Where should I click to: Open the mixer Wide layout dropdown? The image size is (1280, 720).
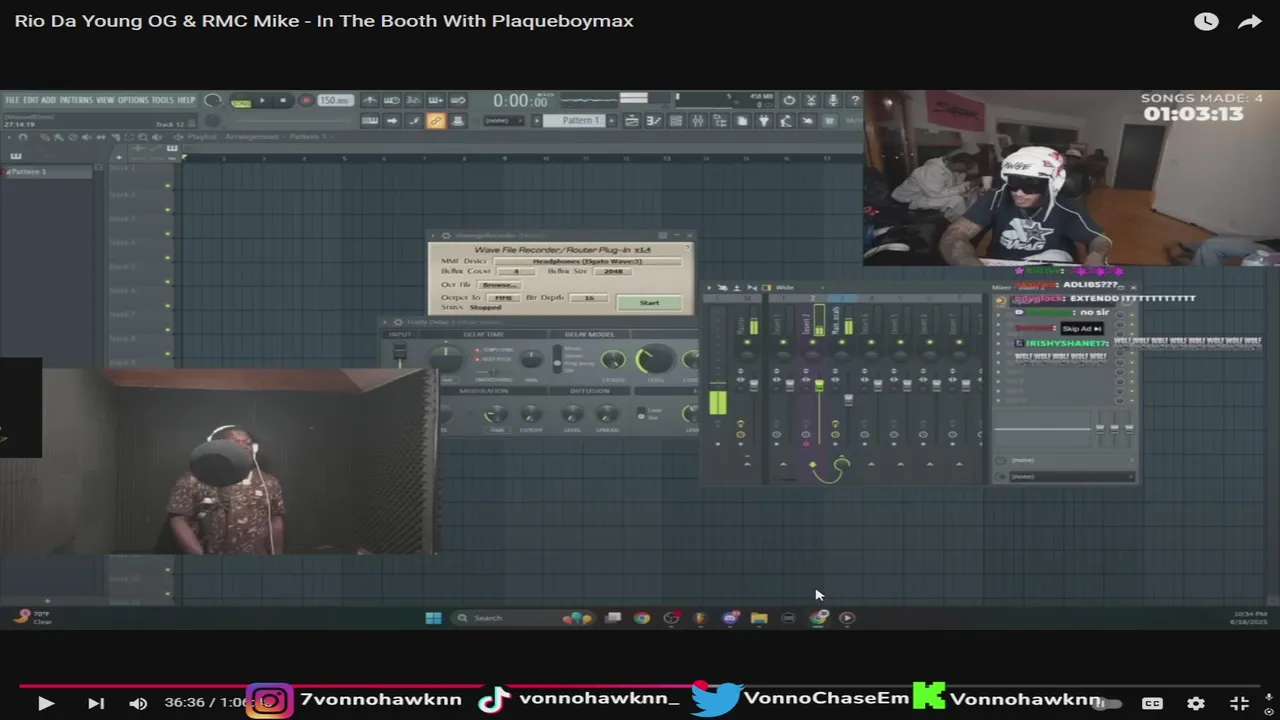point(800,287)
